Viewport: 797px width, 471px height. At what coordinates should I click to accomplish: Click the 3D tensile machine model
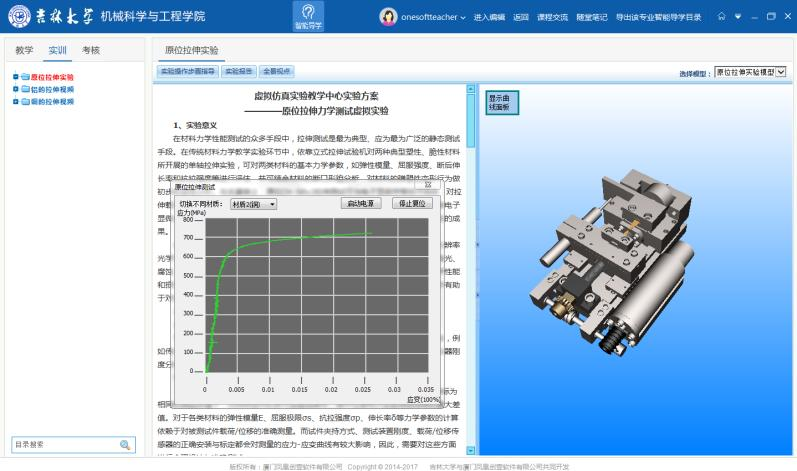pos(613,263)
